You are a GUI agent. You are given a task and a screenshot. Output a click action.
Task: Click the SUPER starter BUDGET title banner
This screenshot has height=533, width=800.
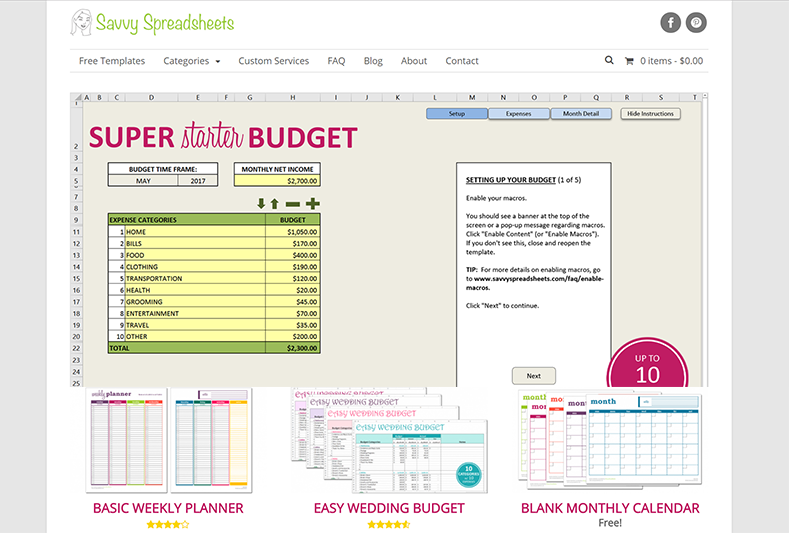(x=223, y=136)
